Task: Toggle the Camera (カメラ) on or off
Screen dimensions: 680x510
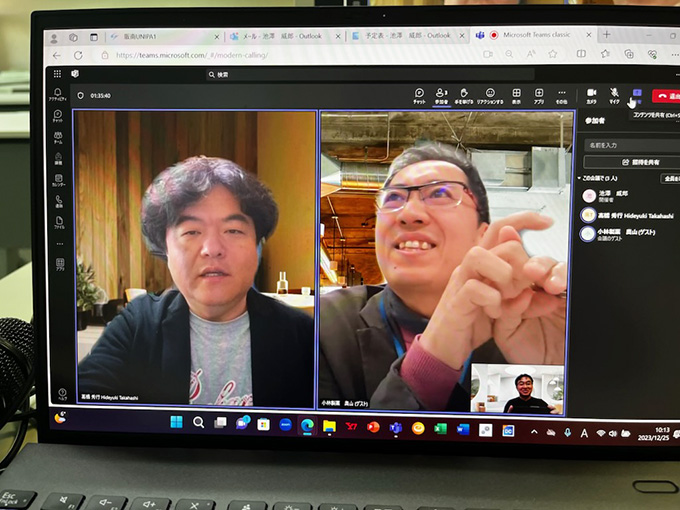Action: [x=591, y=96]
